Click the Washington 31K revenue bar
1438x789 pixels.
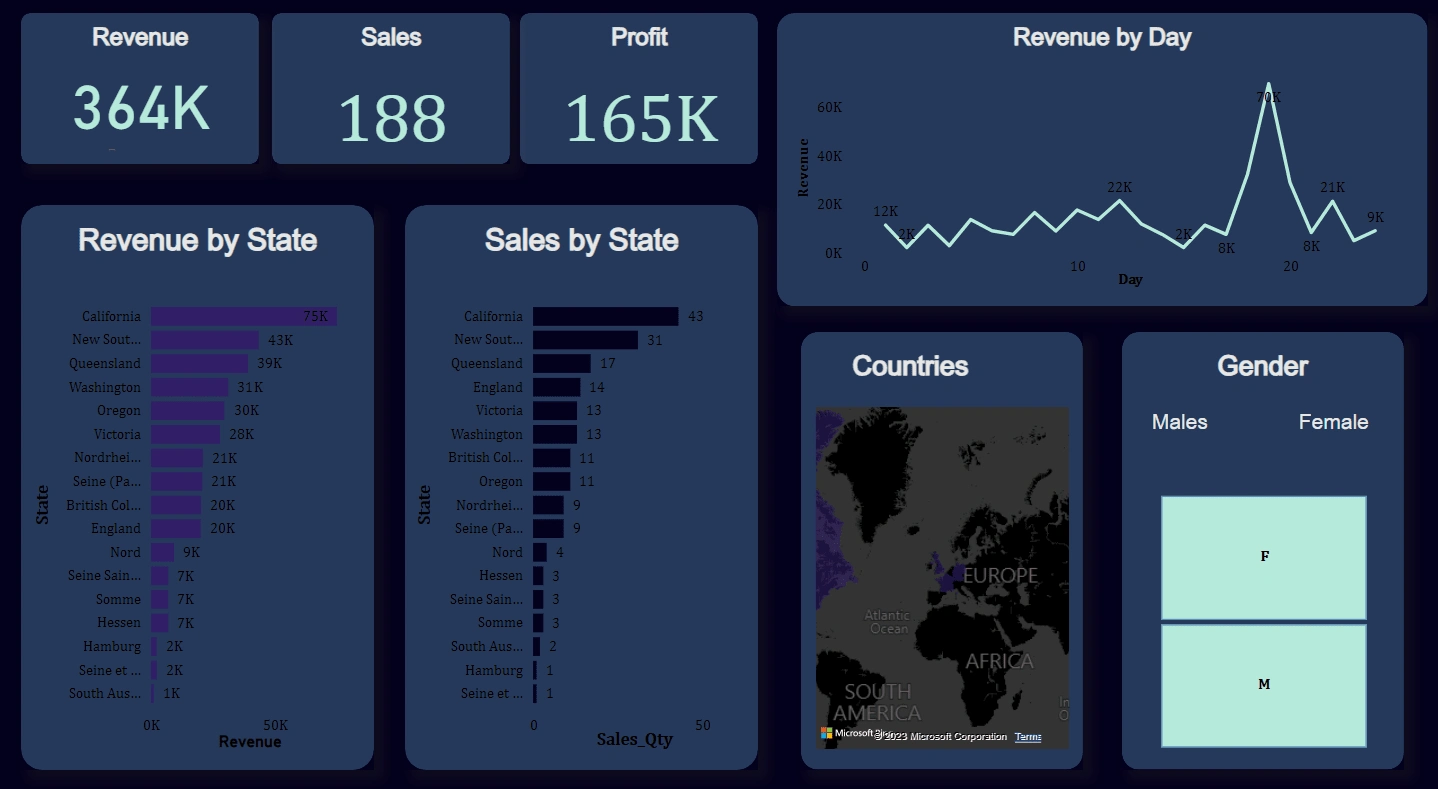coord(190,387)
